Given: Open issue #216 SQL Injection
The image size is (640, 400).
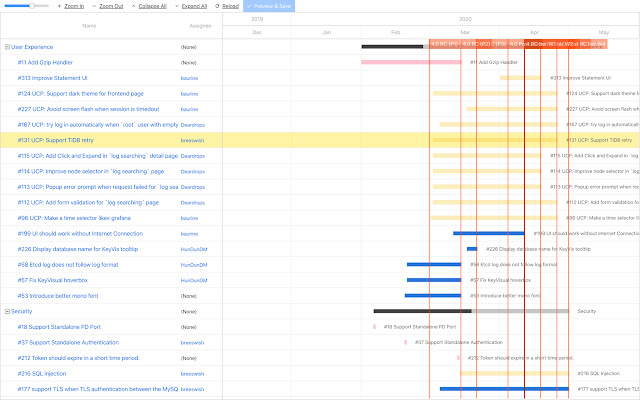Looking at the screenshot, I should click(x=42, y=373).
